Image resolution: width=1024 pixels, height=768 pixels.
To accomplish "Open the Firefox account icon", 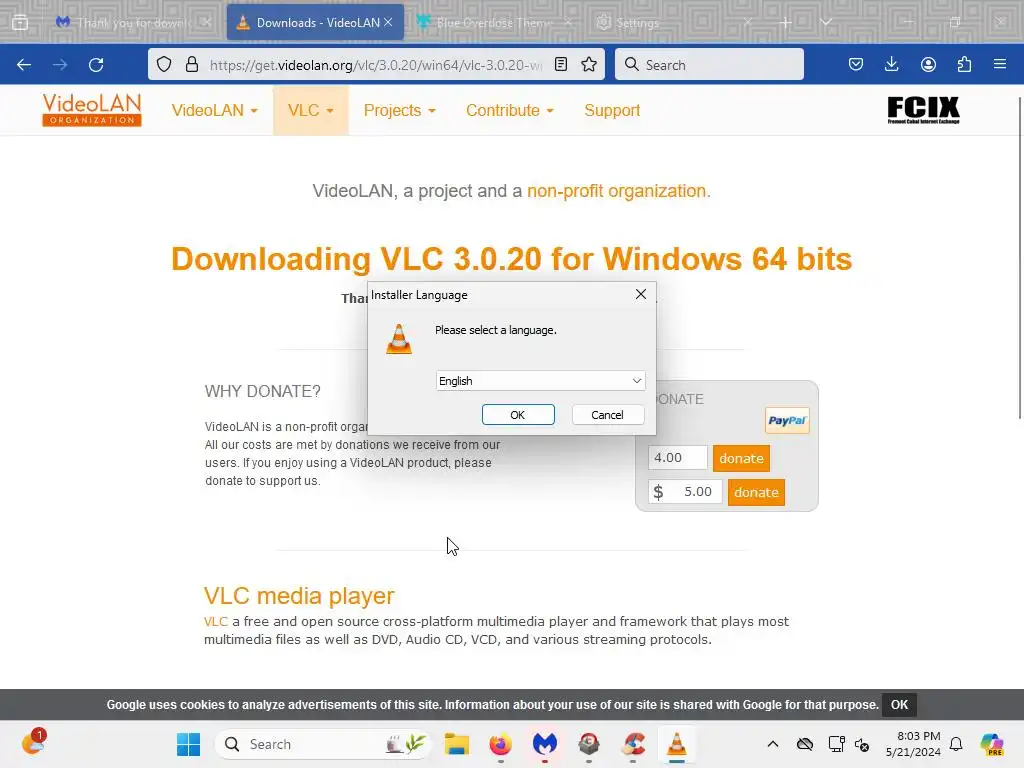I will pos(928,65).
